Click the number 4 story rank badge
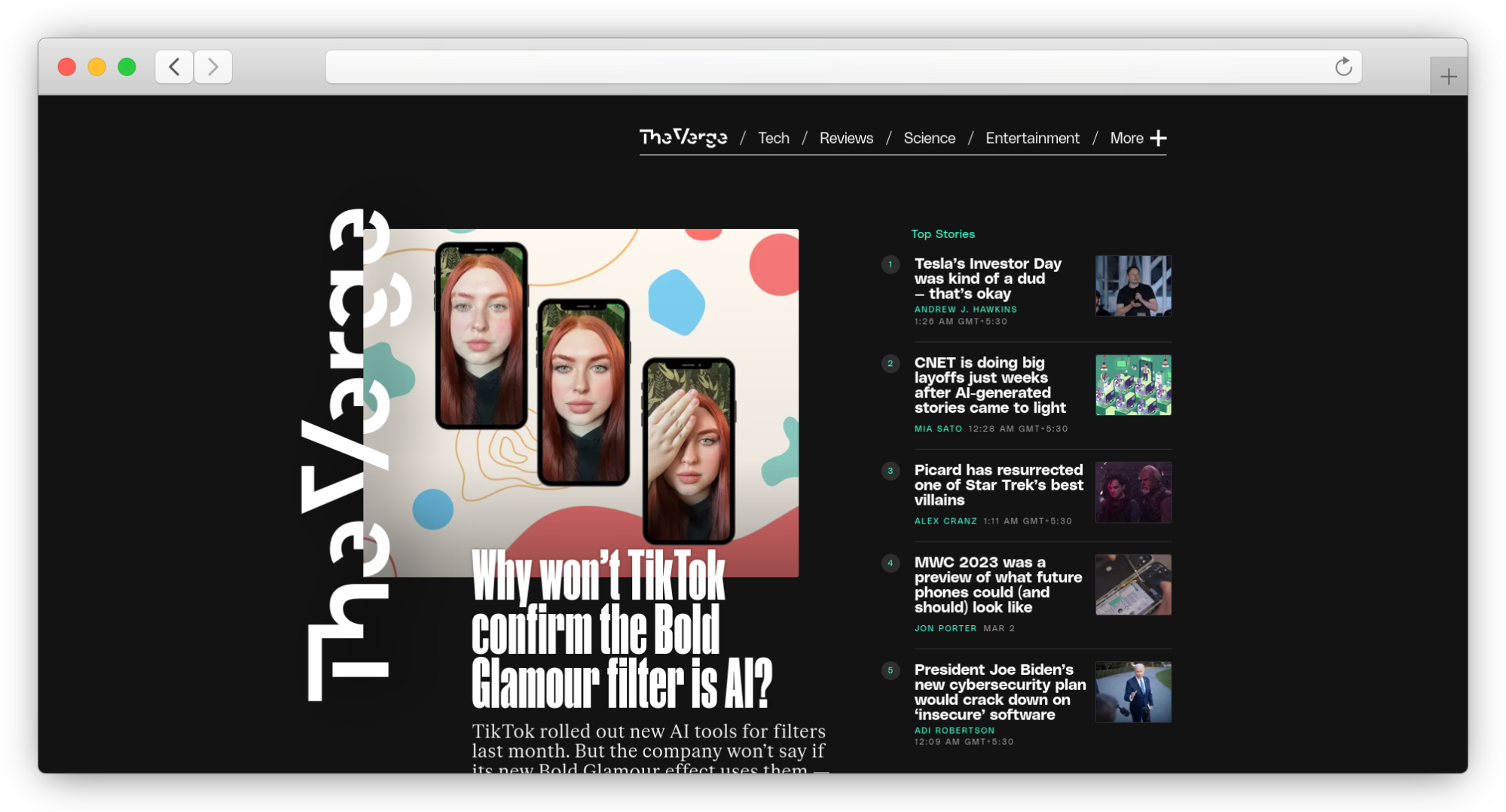Screen dimensions: 1506x812 tap(890, 563)
